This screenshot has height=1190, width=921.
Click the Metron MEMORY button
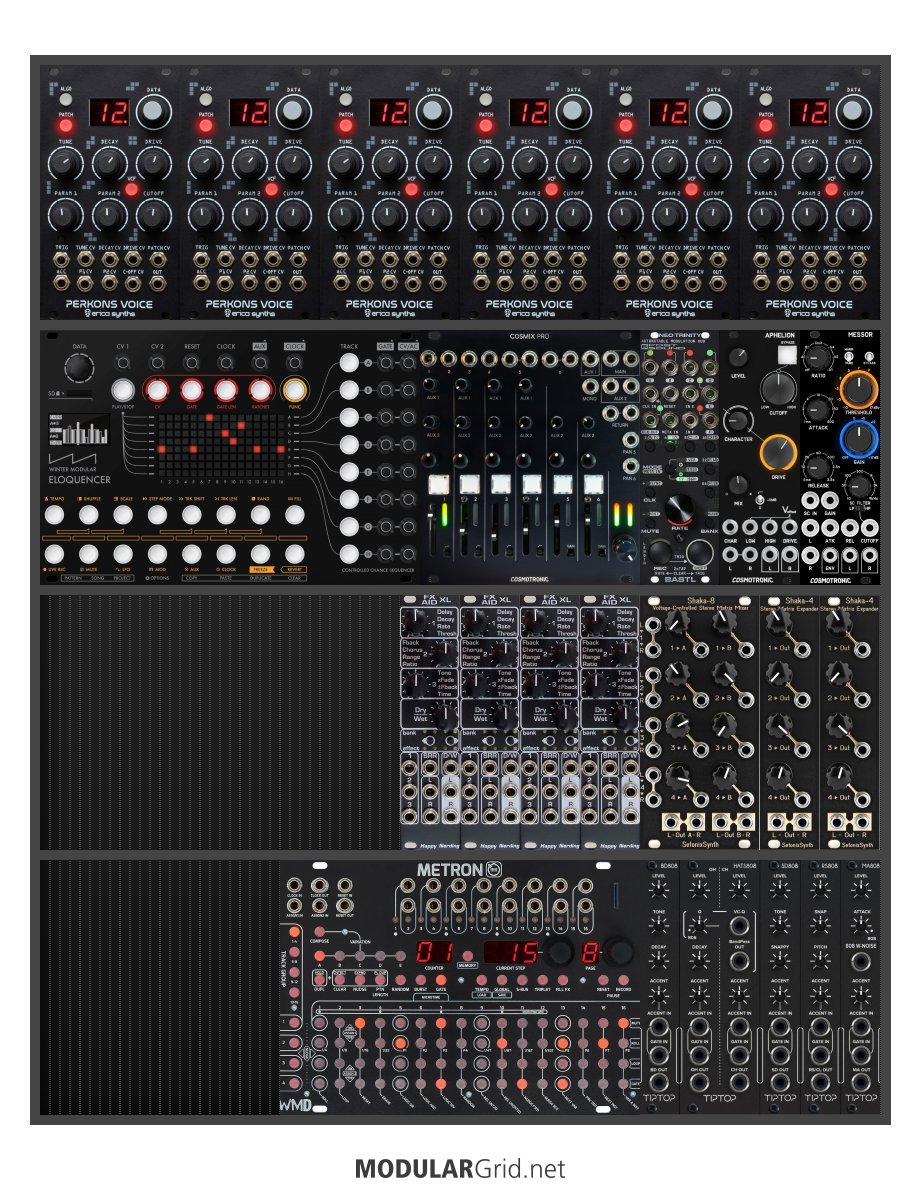[x=467, y=955]
